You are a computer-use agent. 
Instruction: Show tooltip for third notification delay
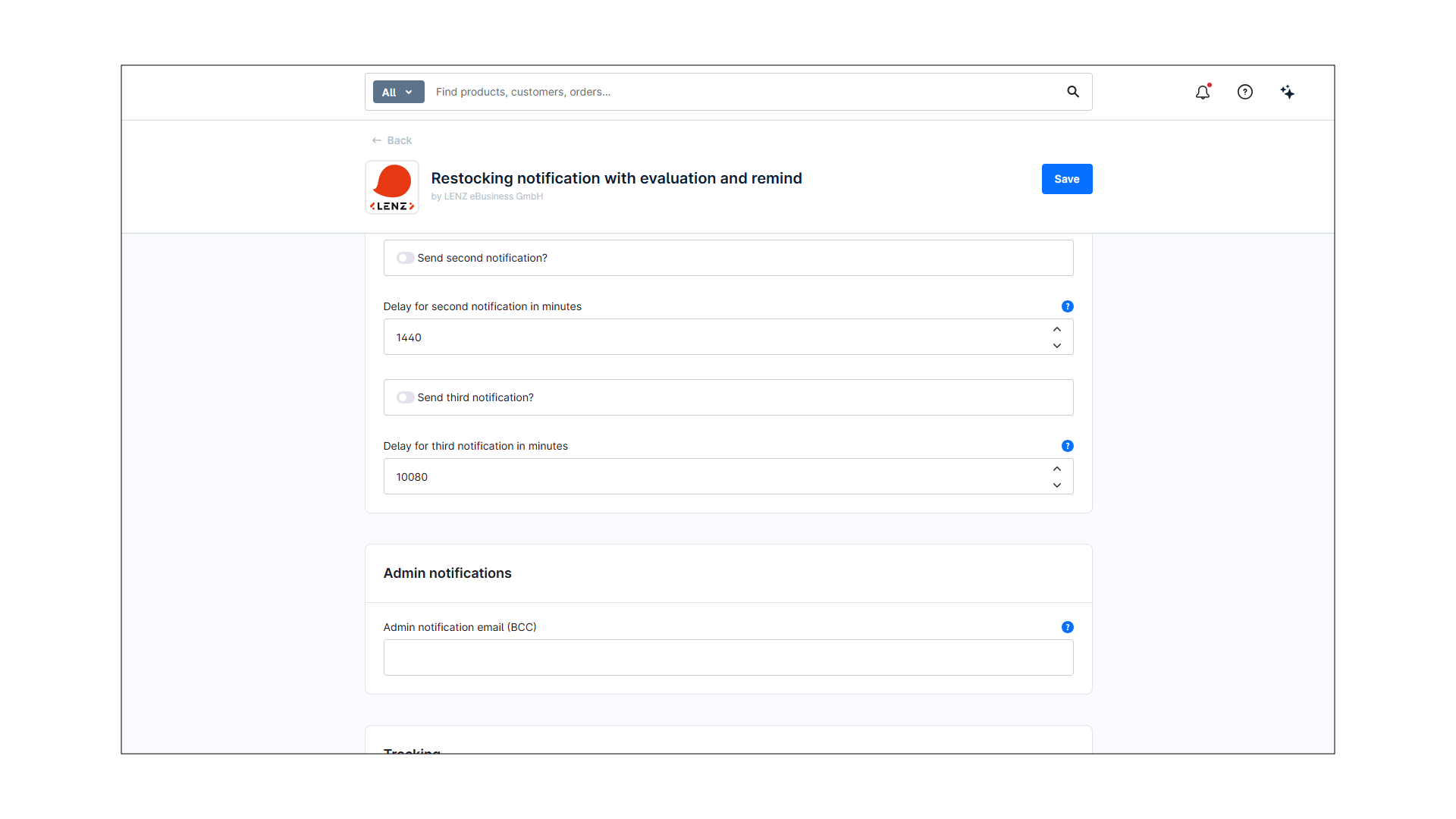pyautogui.click(x=1067, y=446)
